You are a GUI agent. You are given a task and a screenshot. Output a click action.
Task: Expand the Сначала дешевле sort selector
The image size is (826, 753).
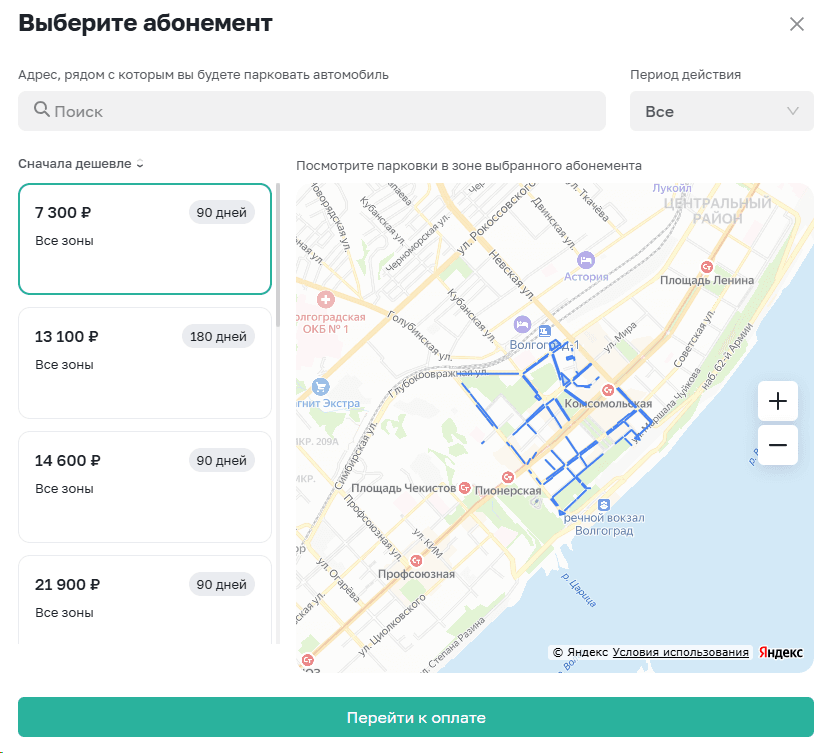pos(81,164)
